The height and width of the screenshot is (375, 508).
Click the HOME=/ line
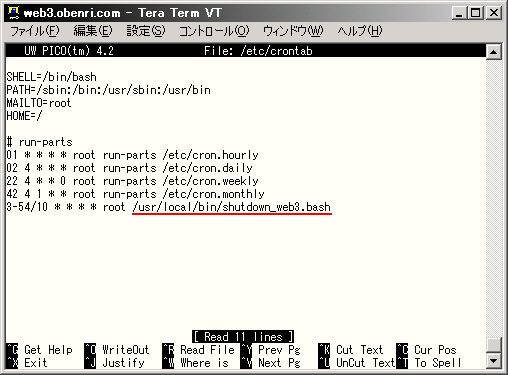tap(24, 116)
